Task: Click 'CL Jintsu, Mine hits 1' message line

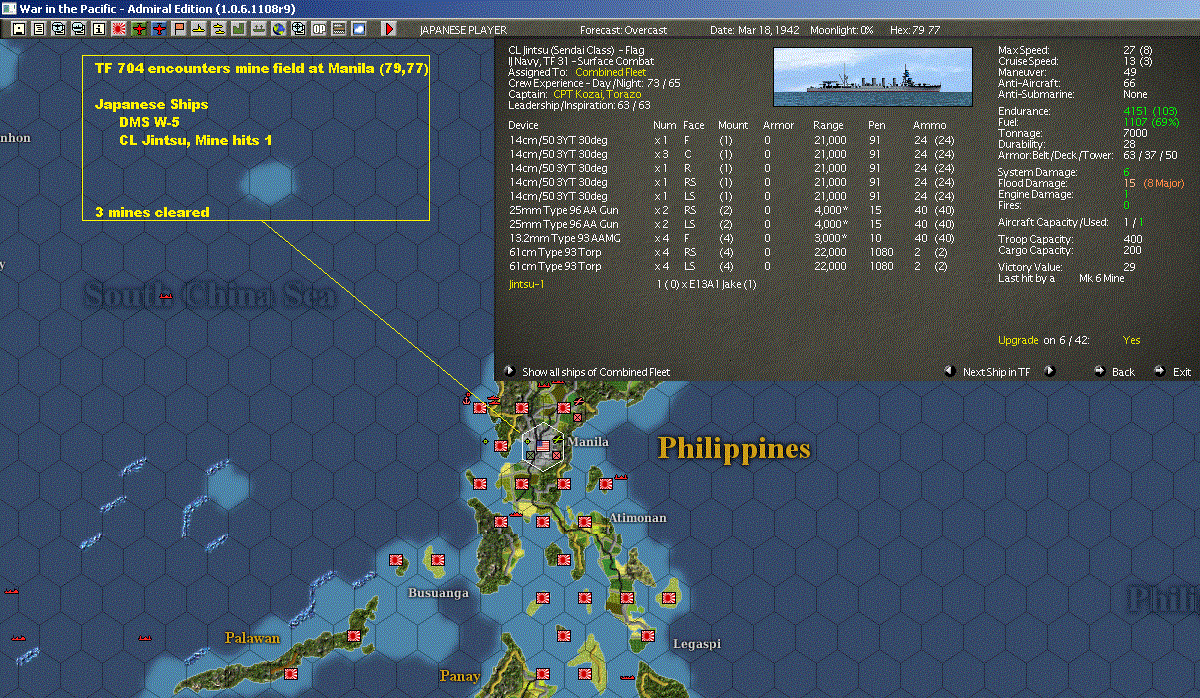Action: 195,140
